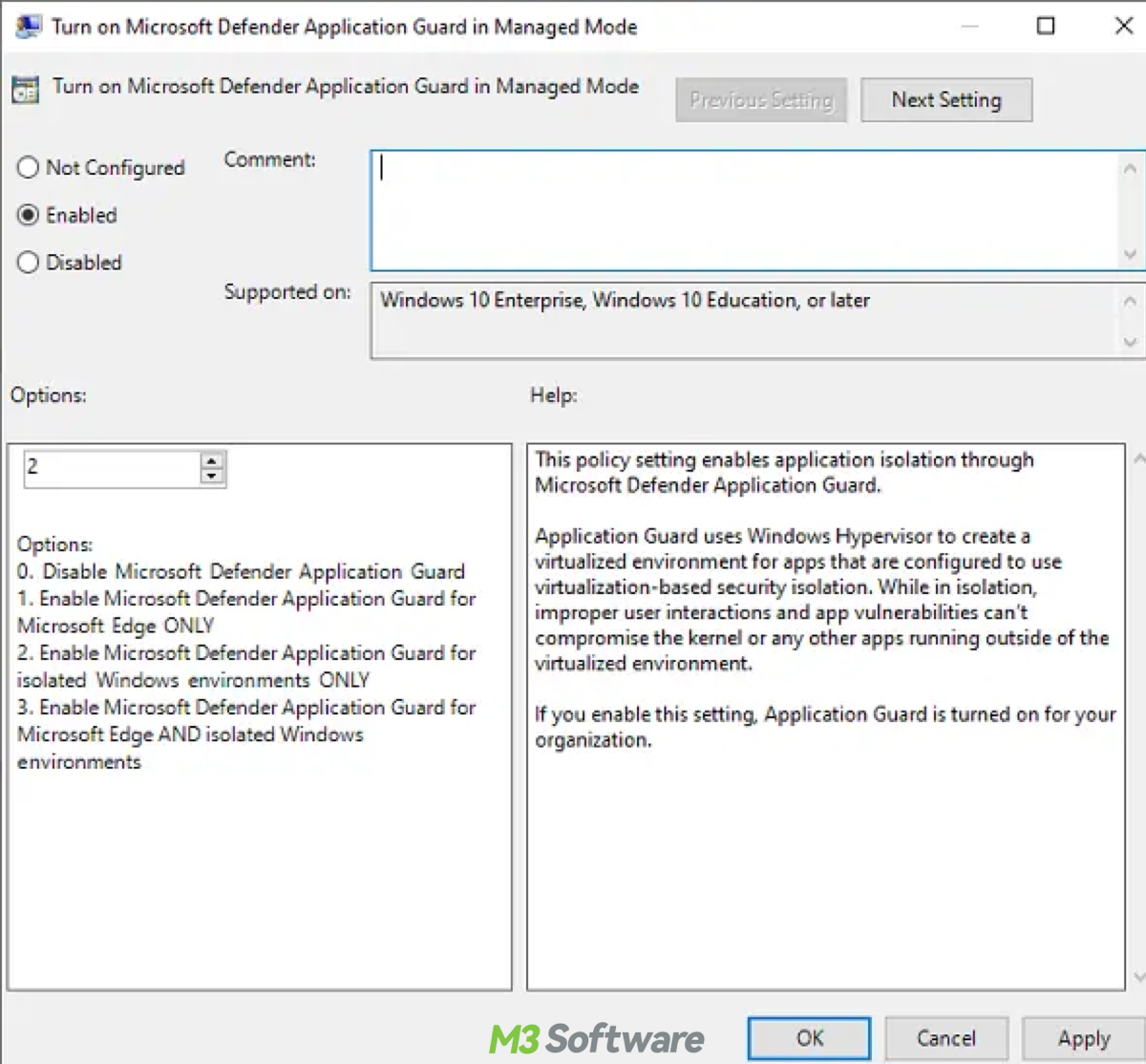Click the Help panel scroll up arrow
This screenshot has width=1146, height=1064.
(x=1138, y=459)
